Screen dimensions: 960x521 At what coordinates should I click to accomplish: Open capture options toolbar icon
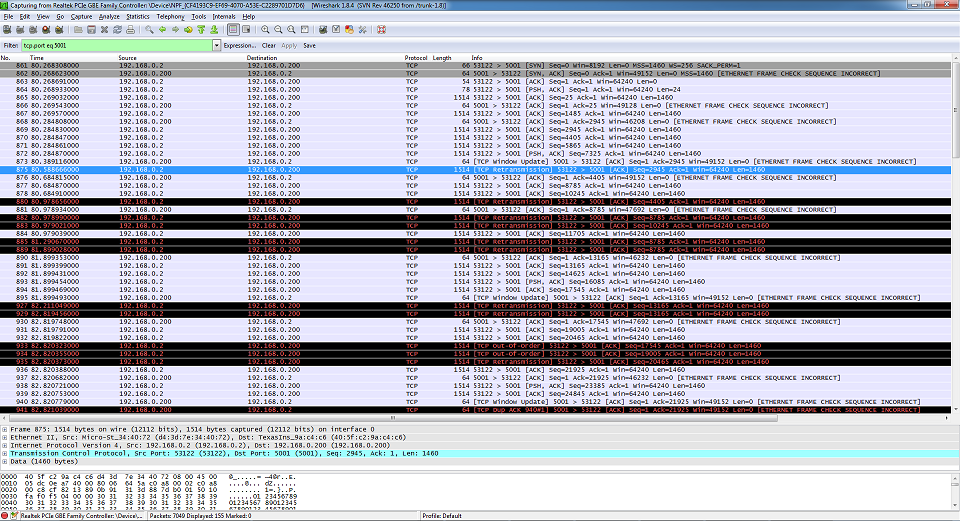[20, 29]
